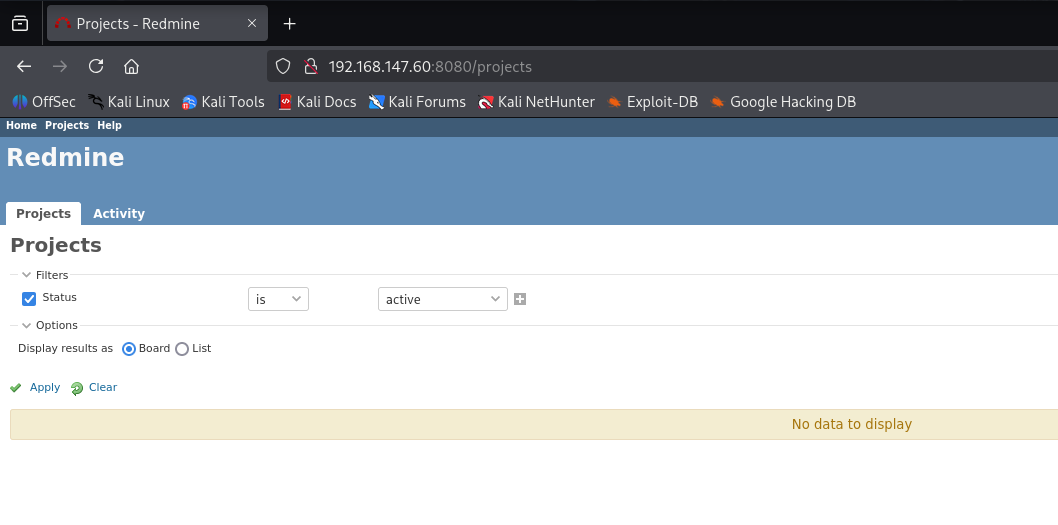
Task: Reload the page with the refresh icon
Action: tap(96, 66)
